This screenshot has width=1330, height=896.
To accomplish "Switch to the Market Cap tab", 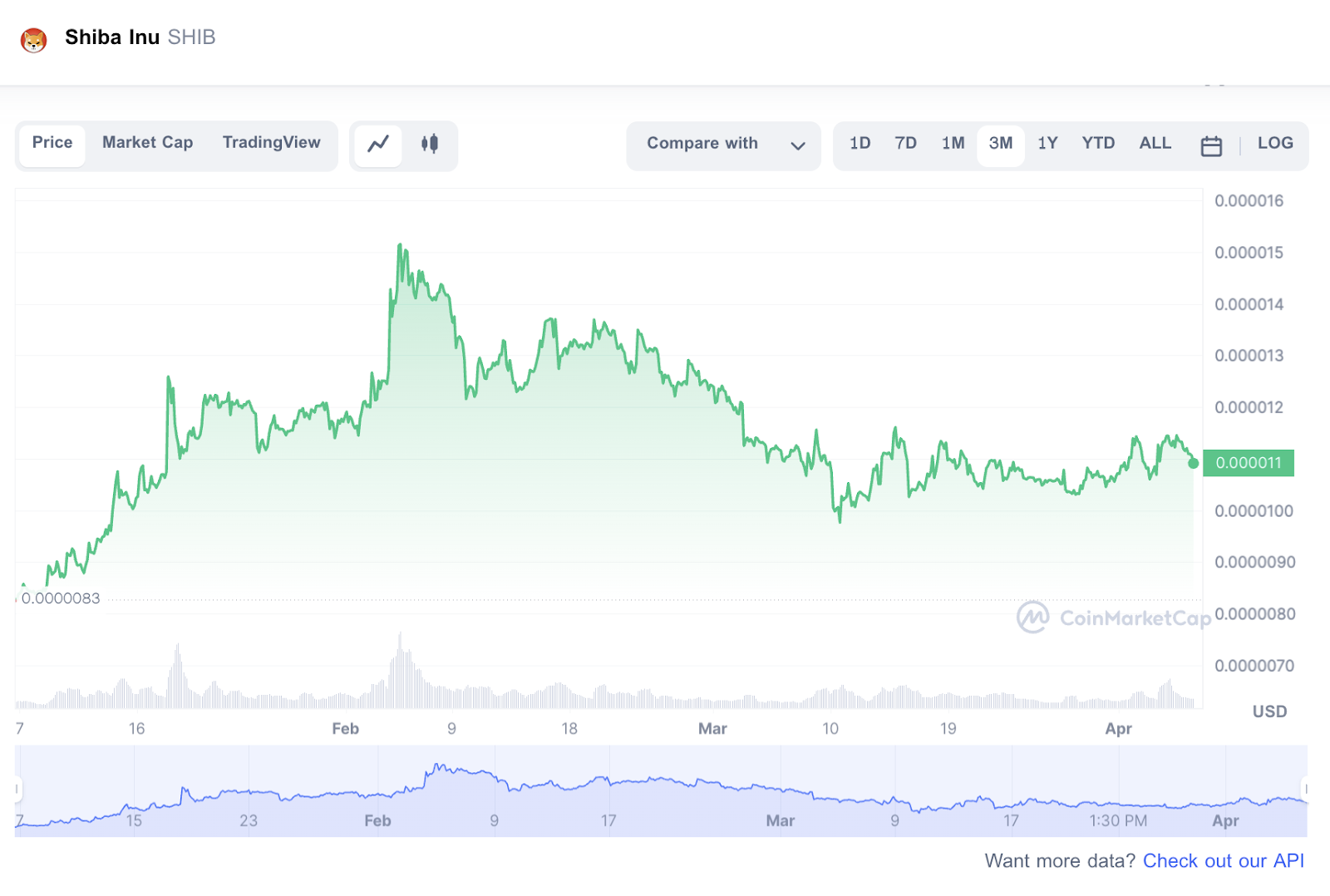I will click(148, 143).
